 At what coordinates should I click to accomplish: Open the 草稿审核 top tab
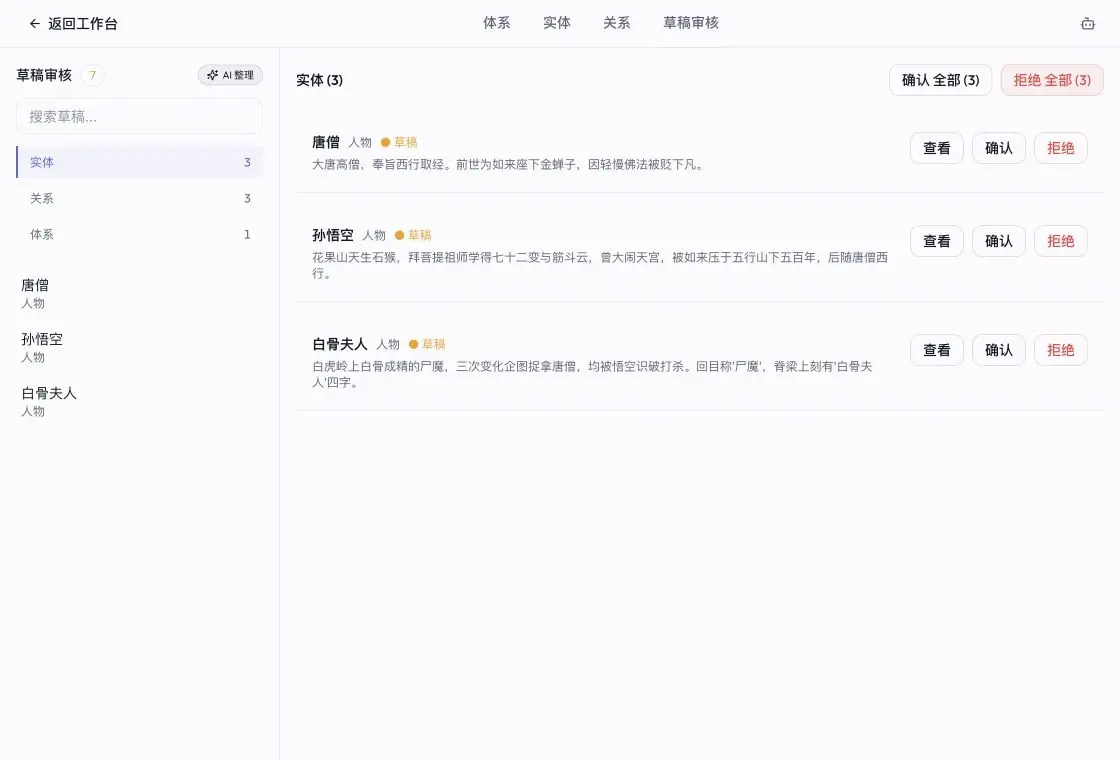tap(691, 23)
